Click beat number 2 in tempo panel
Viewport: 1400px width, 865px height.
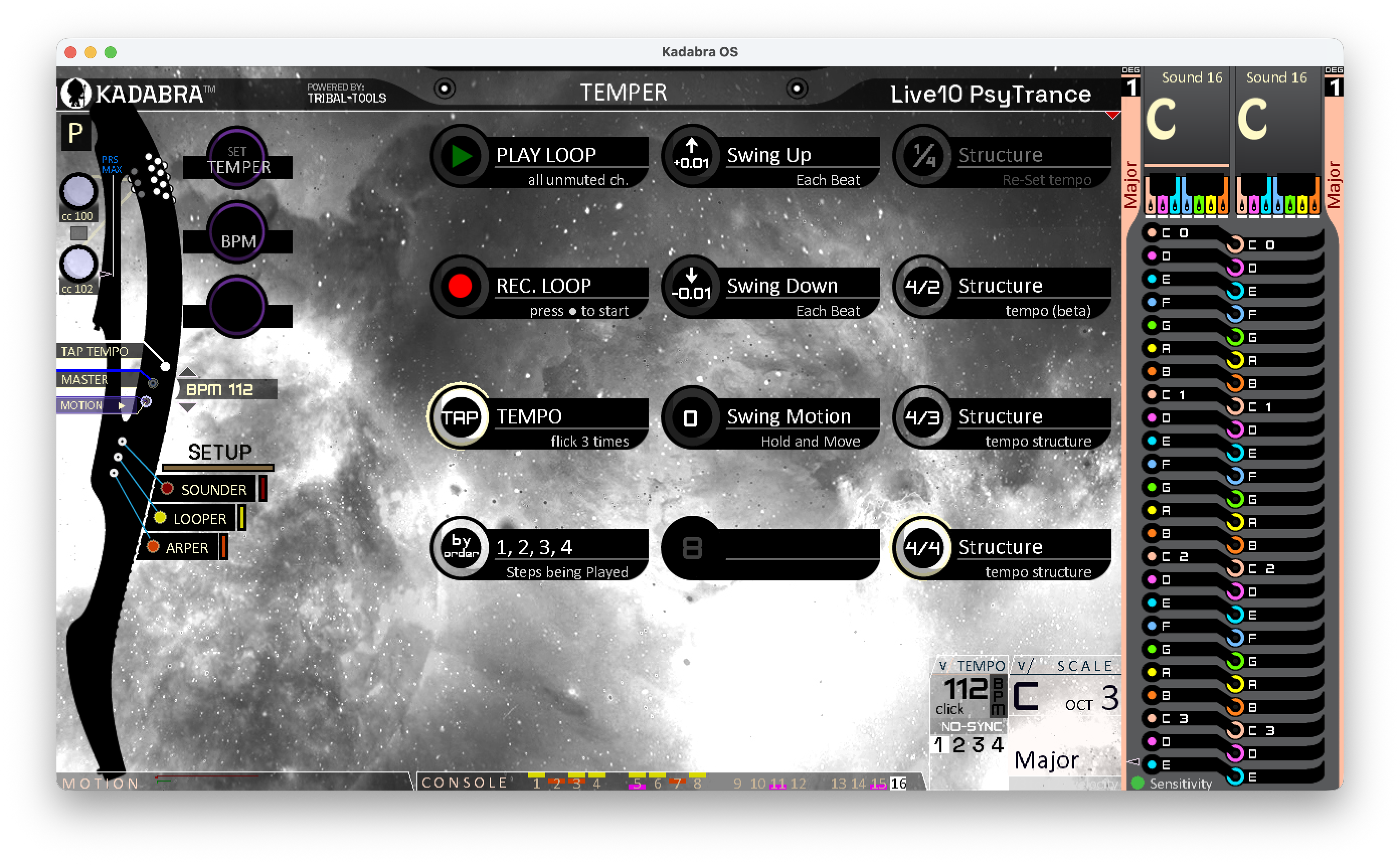pyautogui.click(x=958, y=745)
